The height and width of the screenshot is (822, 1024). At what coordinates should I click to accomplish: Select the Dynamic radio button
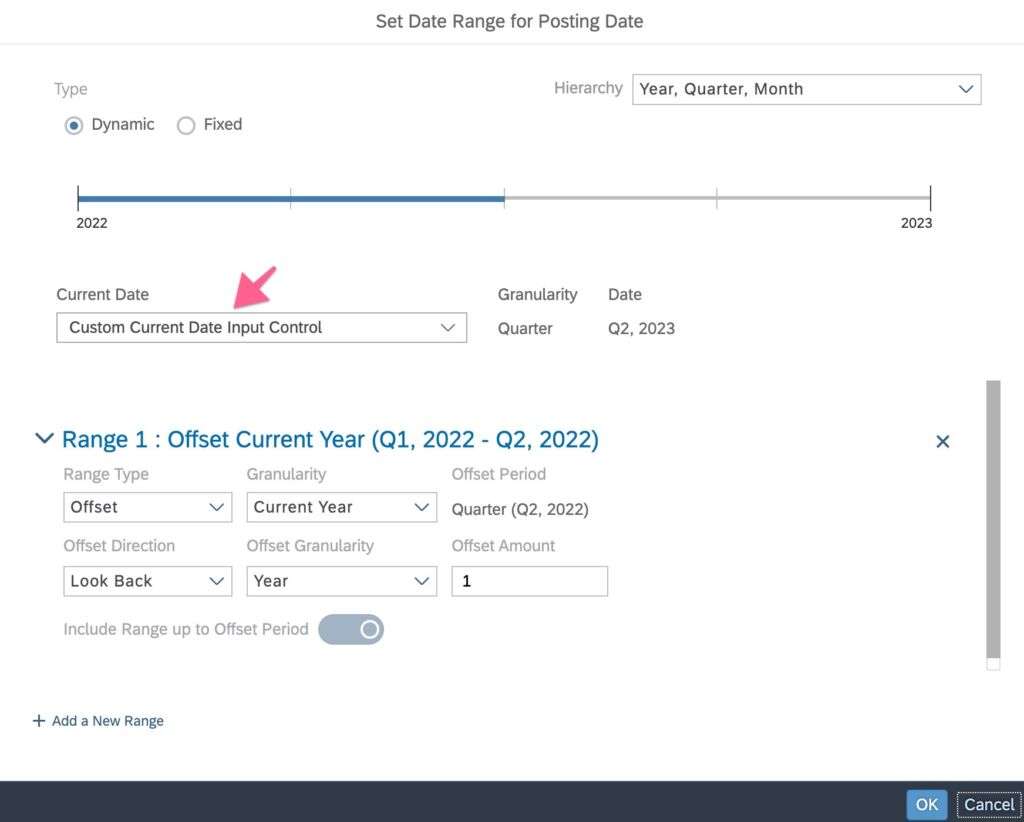(73, 125)
